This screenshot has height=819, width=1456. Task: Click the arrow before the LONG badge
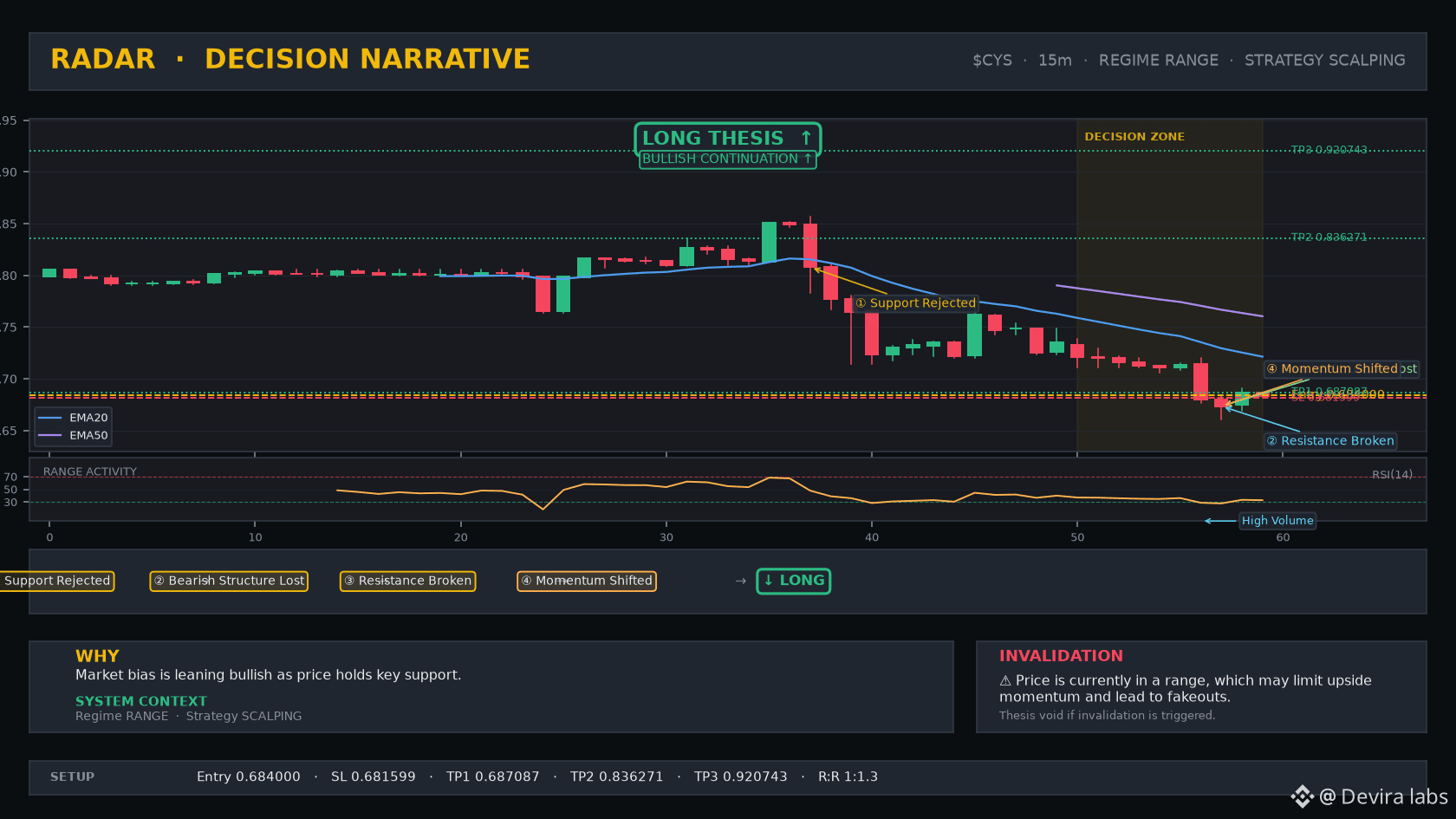740,581
